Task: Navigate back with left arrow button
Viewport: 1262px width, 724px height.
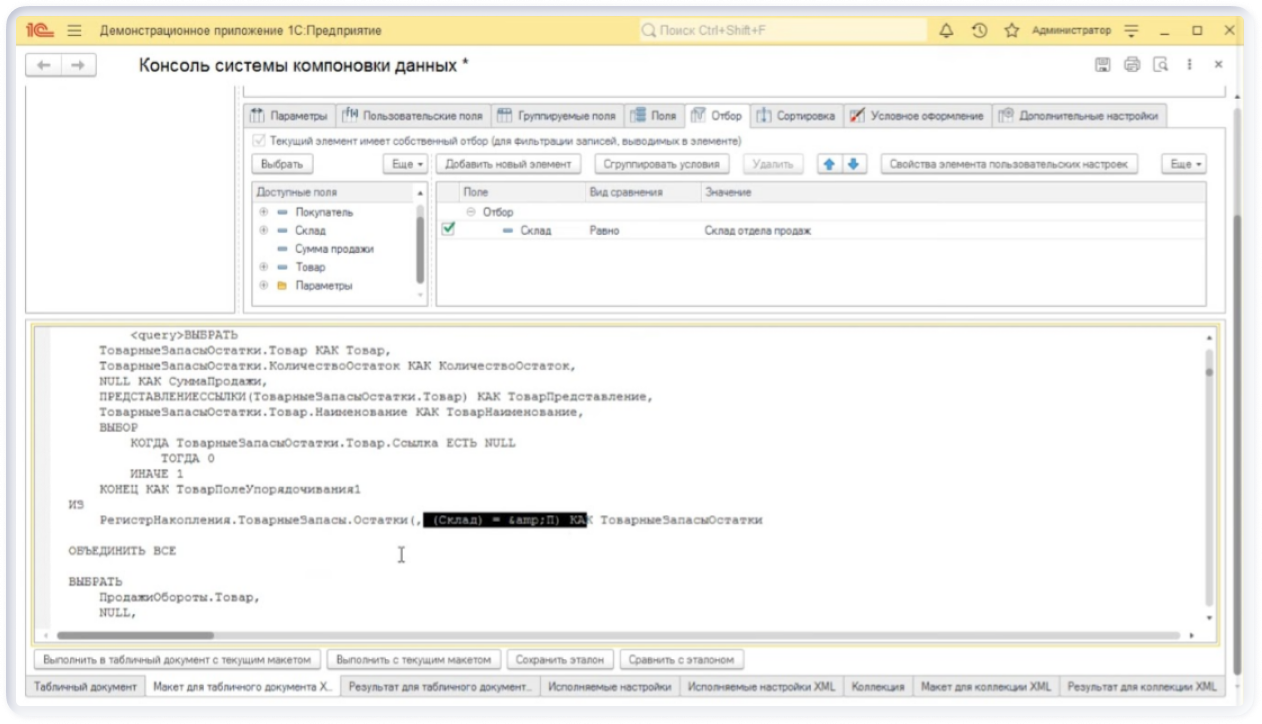Action: click(x=44, y=65)
